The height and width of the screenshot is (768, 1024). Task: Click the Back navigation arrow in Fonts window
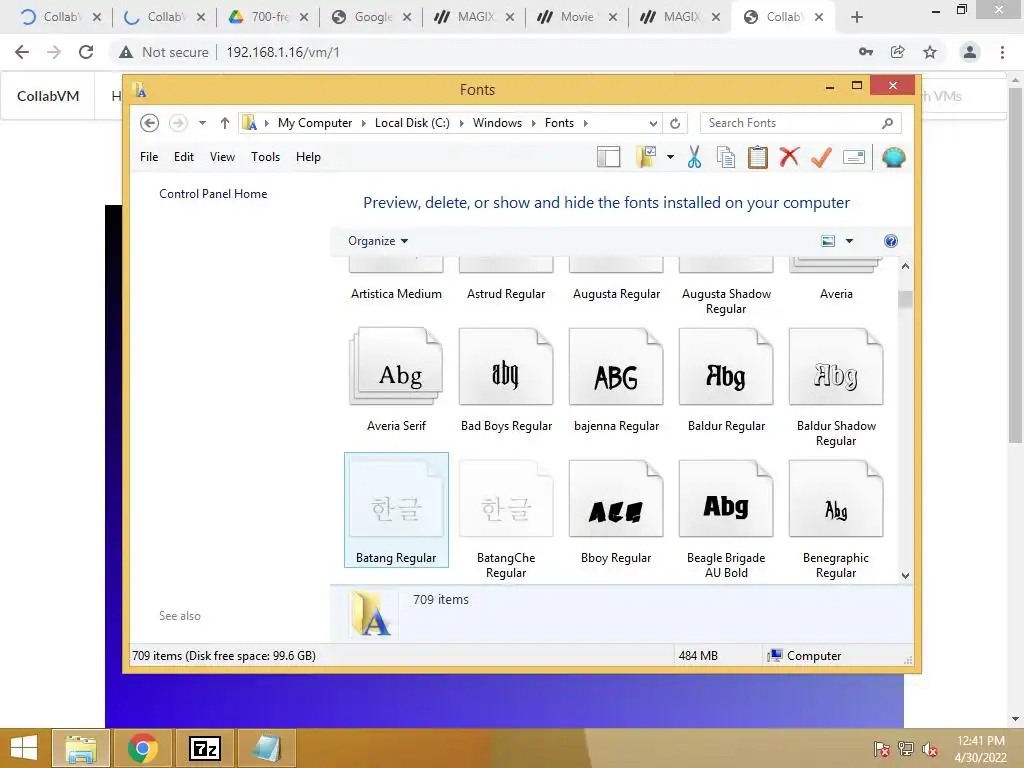(150, 123)
